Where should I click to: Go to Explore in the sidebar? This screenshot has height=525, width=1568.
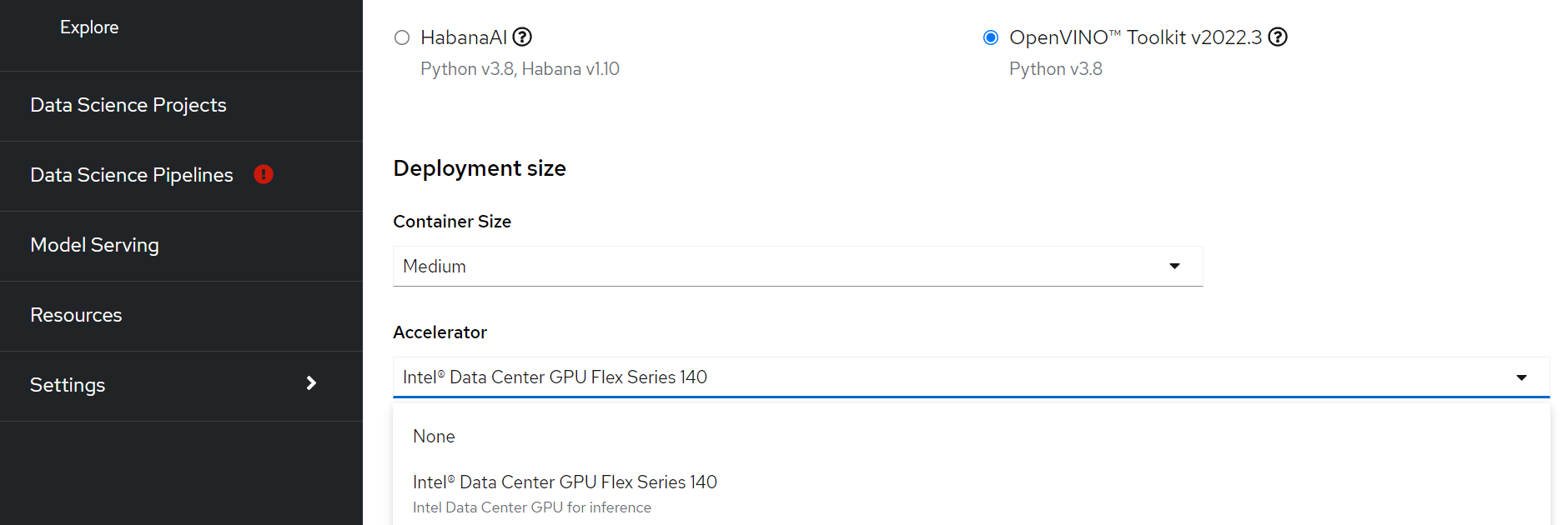(x=89, y=27)
